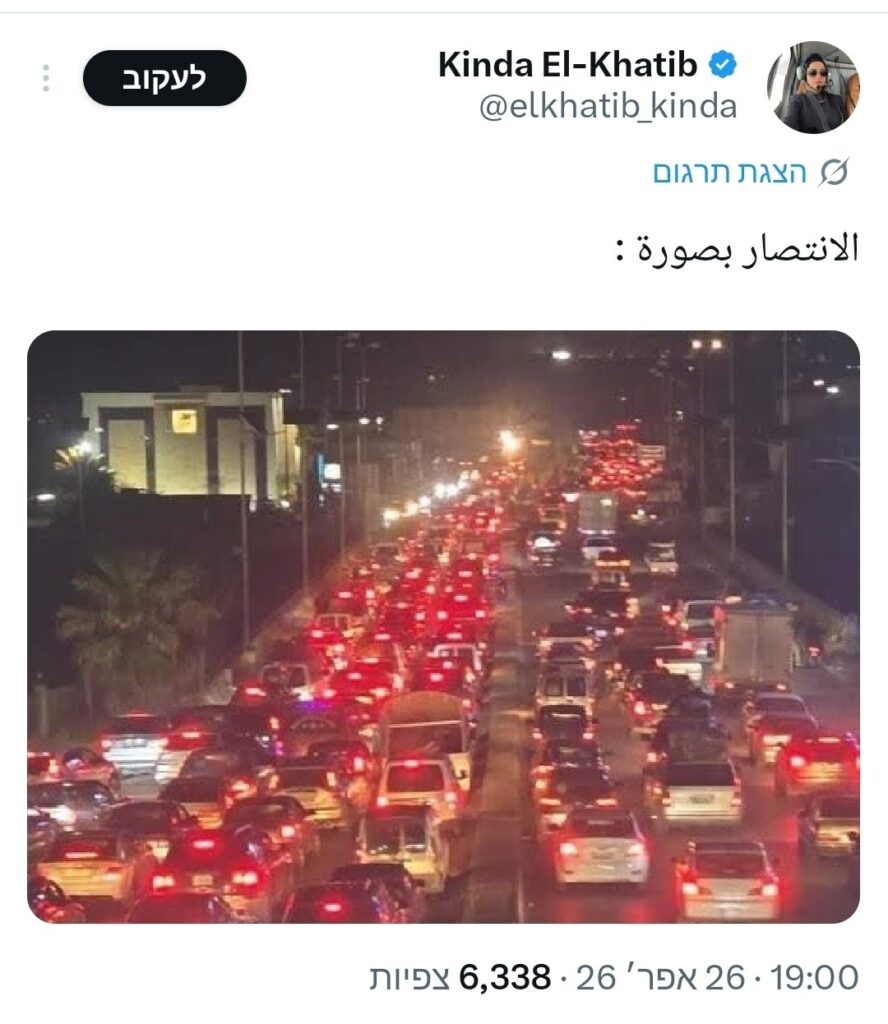Screen dimensions: 888x1024
Task: Open the three-dot more options menu
Action: 46,78
